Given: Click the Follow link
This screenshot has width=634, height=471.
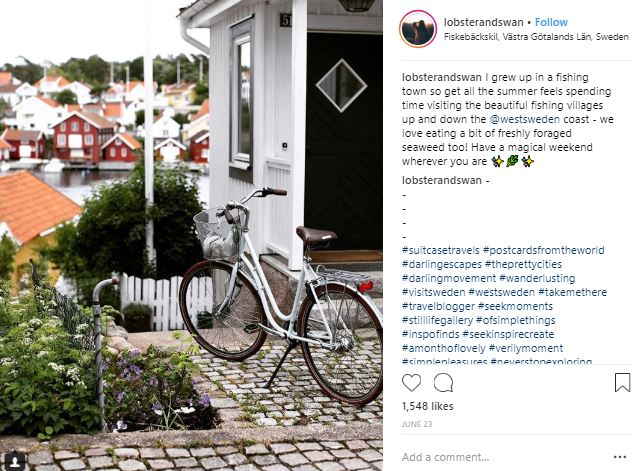Looking at the screenshot, I should tap(551, 22).
